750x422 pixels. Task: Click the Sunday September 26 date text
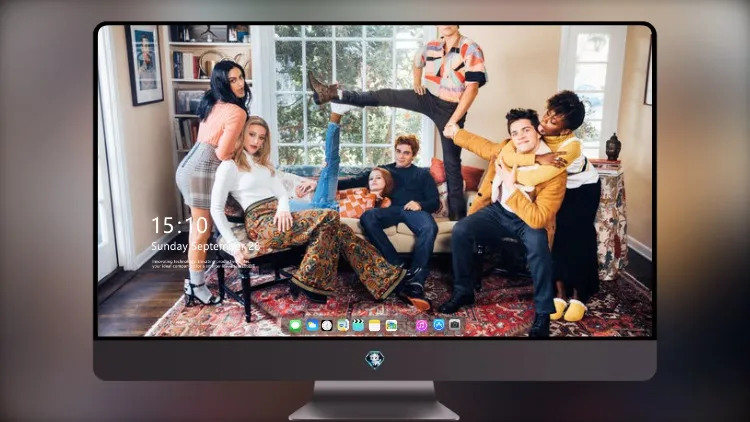point(206,246)
